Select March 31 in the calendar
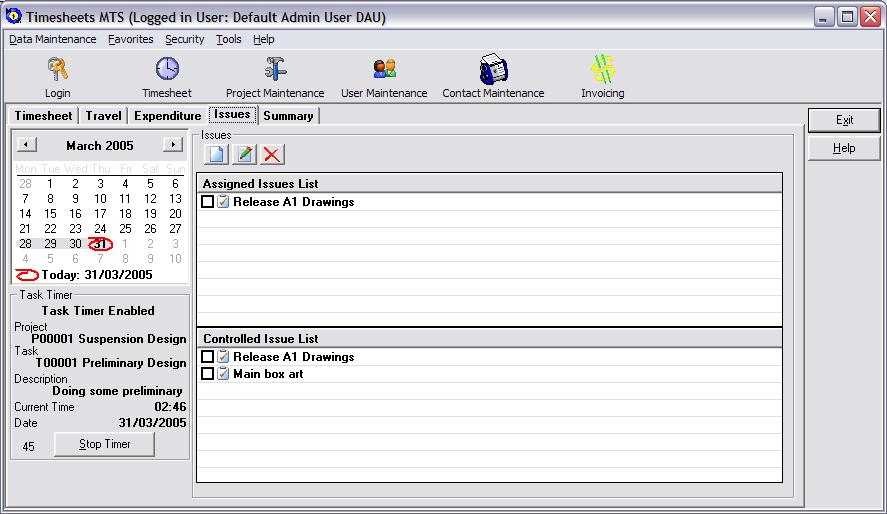Screen dimensions: 887x514 click(100, 244)
